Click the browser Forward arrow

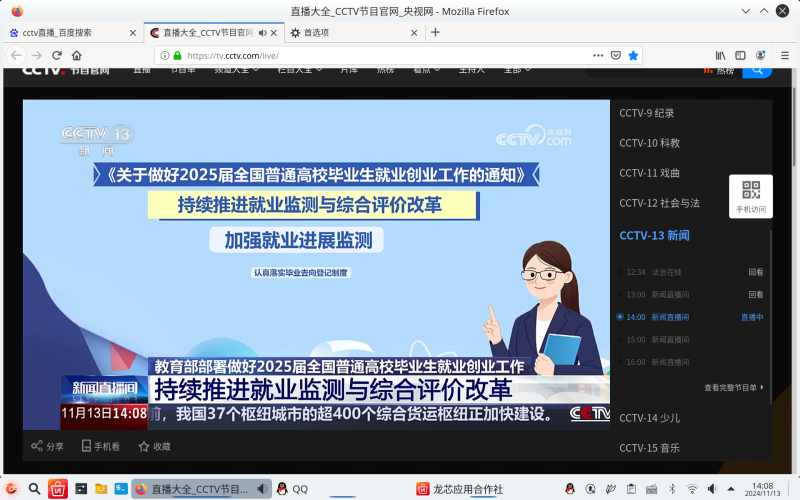click(x=37, y=55)
